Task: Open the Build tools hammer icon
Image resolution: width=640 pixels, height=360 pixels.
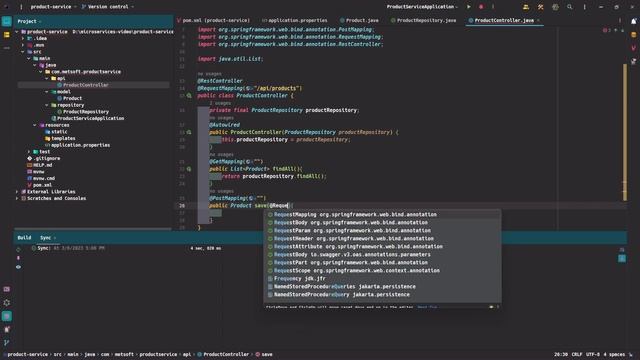Action: pyautogui.click(x=540, y=7)
